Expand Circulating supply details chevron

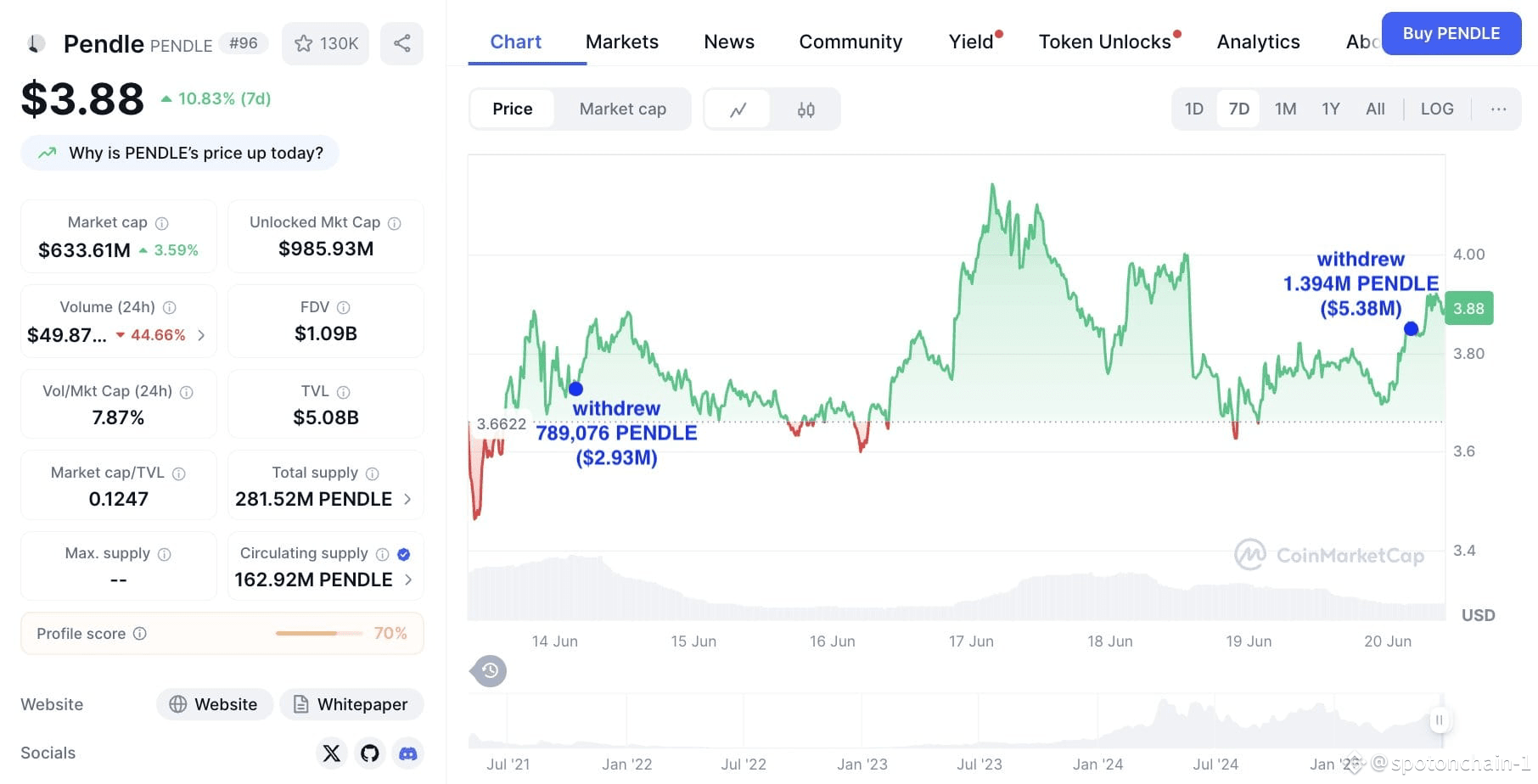[408, 580]
